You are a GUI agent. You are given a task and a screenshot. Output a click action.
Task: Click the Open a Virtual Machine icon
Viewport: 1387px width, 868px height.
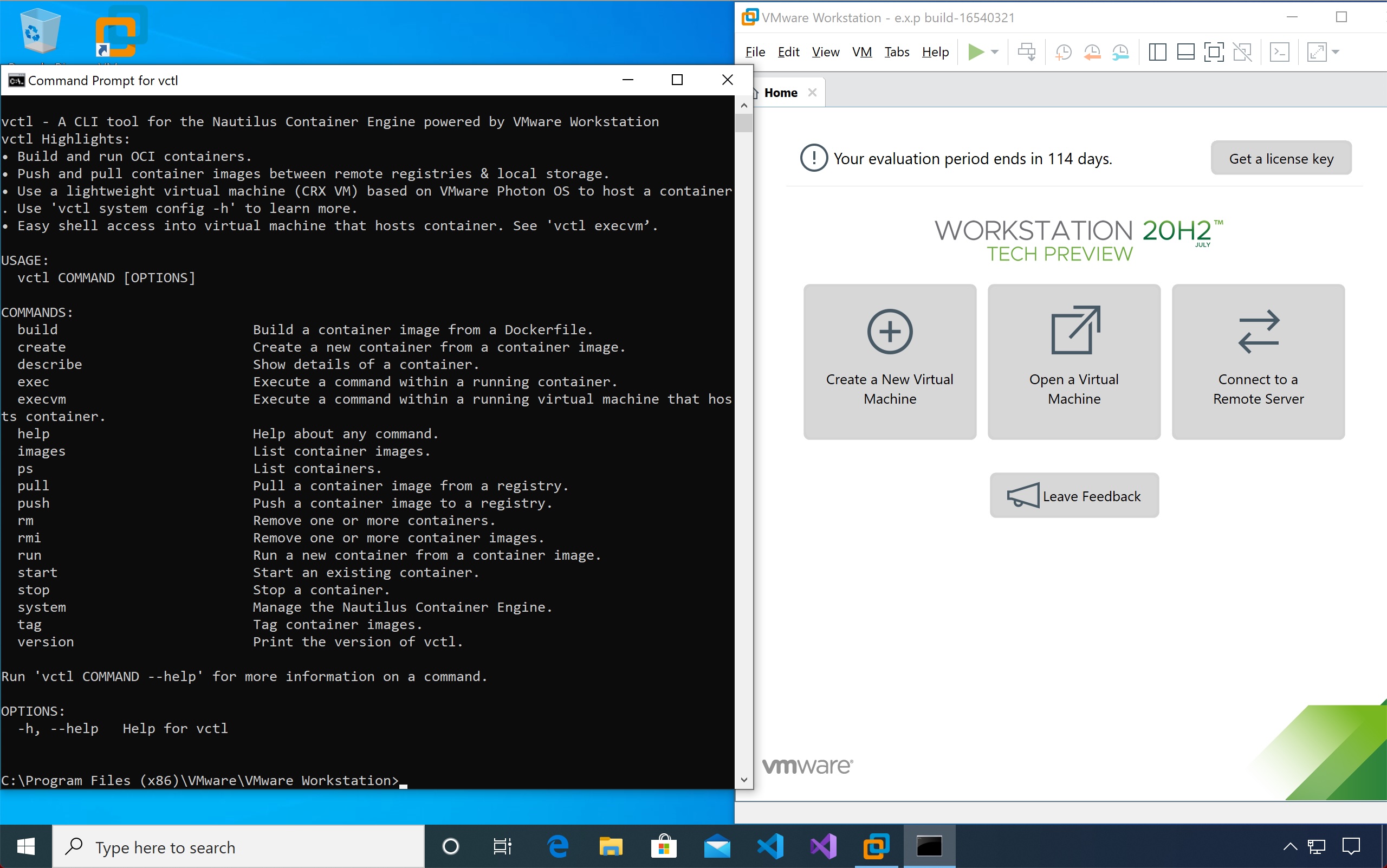click(x=1074, y=361)
